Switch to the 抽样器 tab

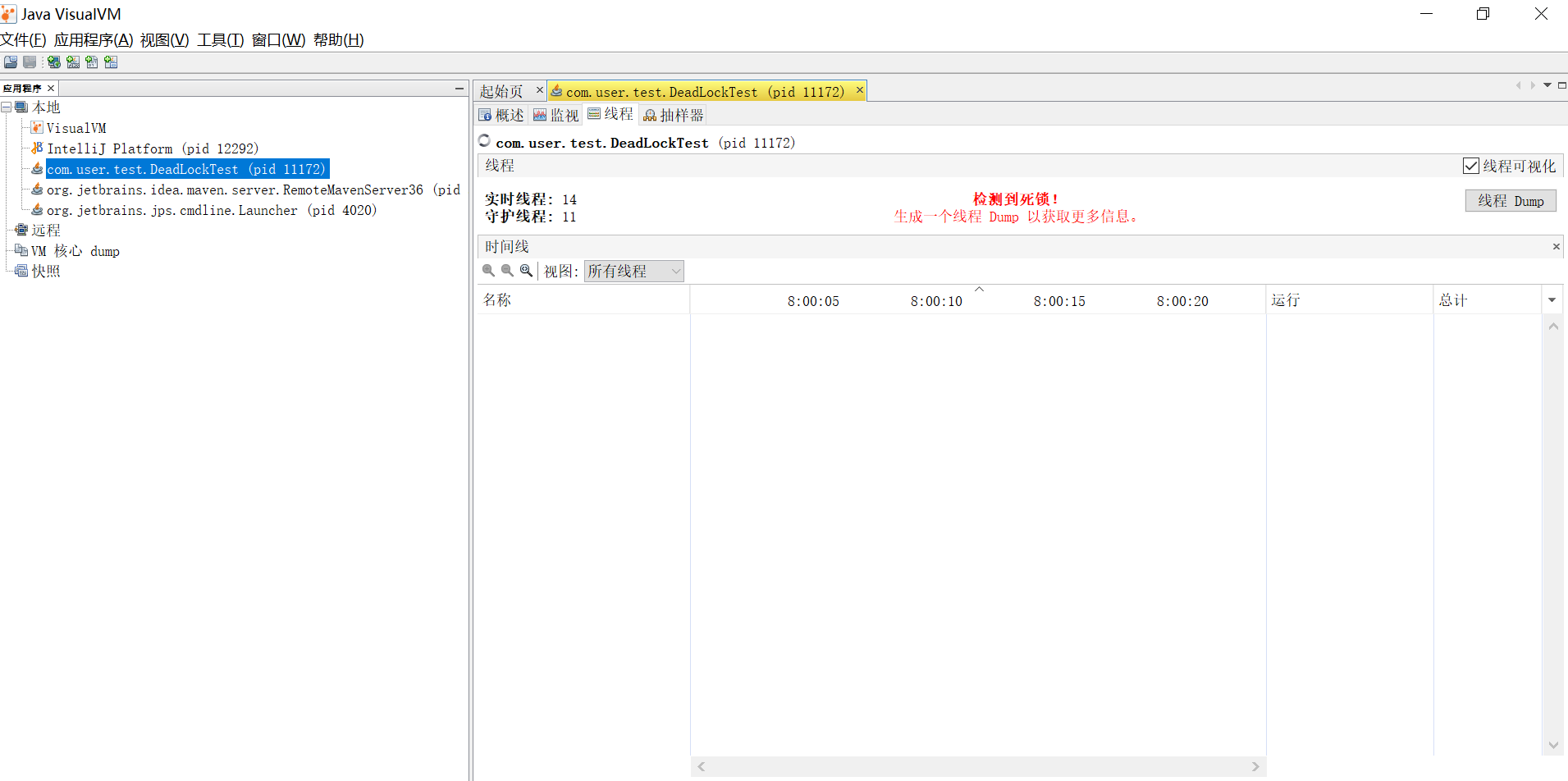tap(673, 115)
